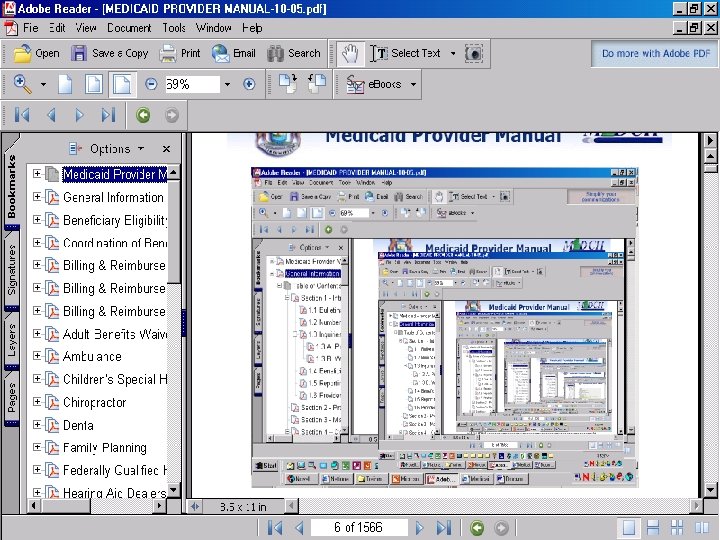Click previous page arrow in status bar
Screen dimensions: 720x540
(x=299, y=528)
